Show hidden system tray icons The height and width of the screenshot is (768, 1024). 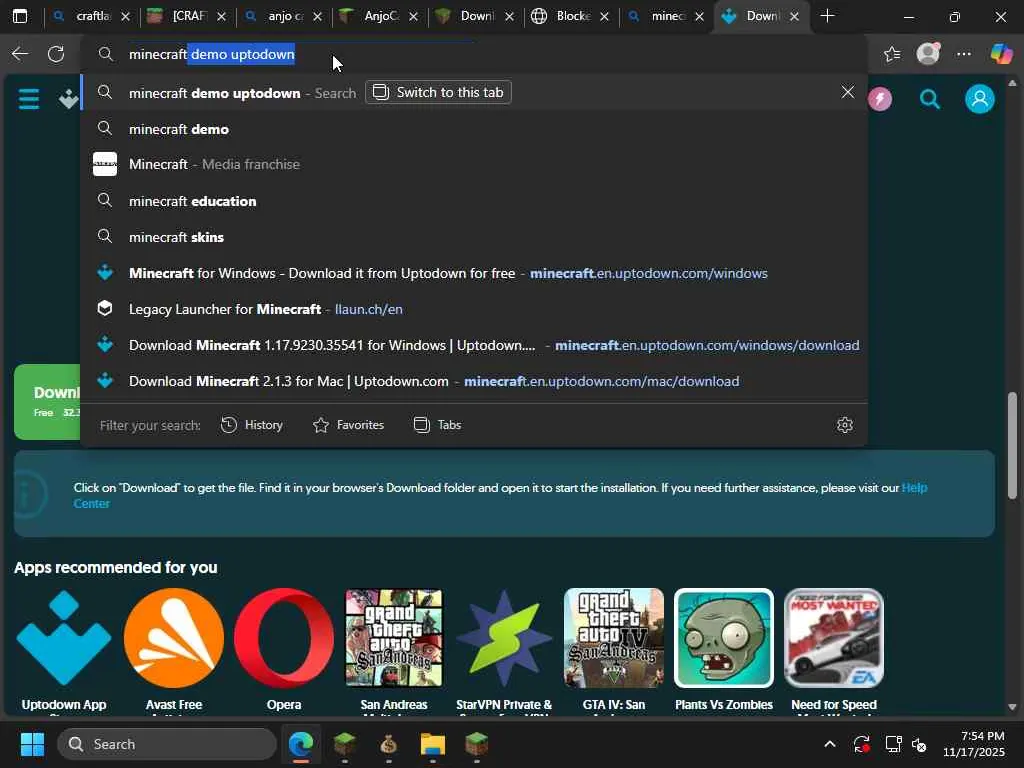829,744
